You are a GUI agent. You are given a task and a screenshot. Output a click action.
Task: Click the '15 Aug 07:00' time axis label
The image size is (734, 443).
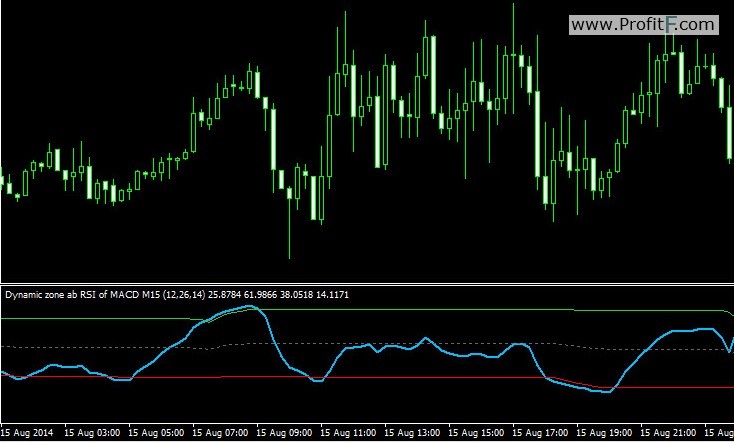(x=220, y=432)
